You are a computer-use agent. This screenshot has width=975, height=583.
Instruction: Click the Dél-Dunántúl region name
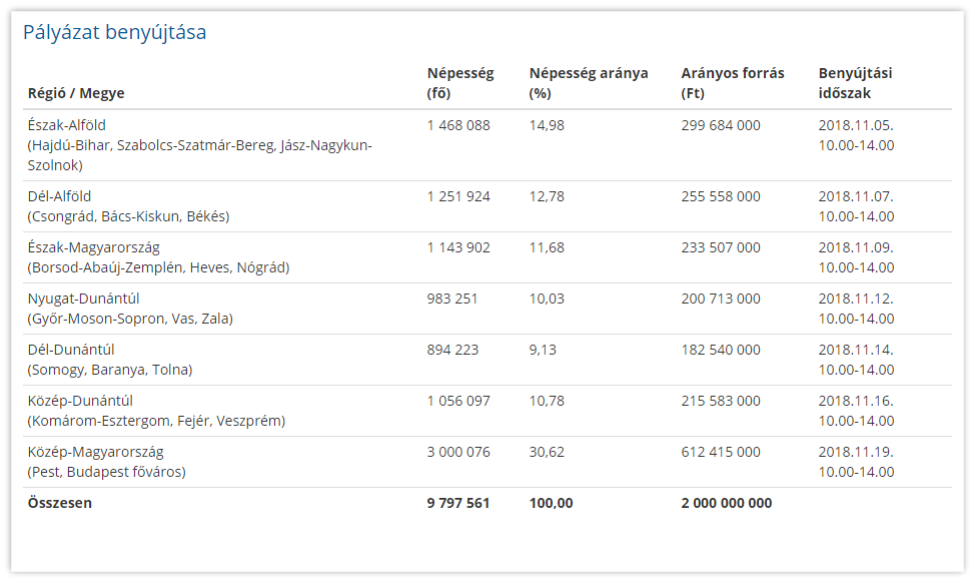(71, 350)
